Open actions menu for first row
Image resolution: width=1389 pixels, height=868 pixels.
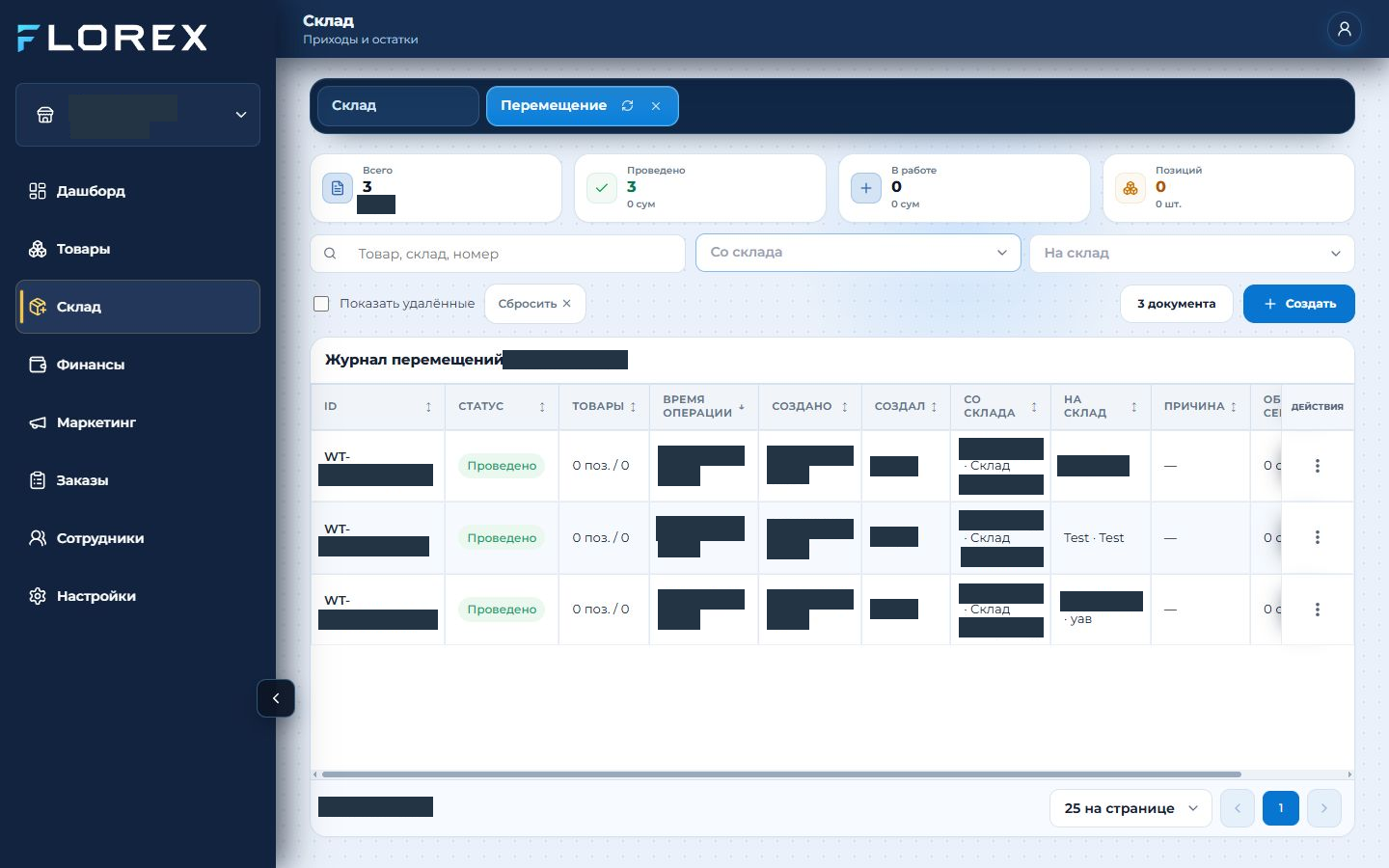click(x=1317, y=466)
